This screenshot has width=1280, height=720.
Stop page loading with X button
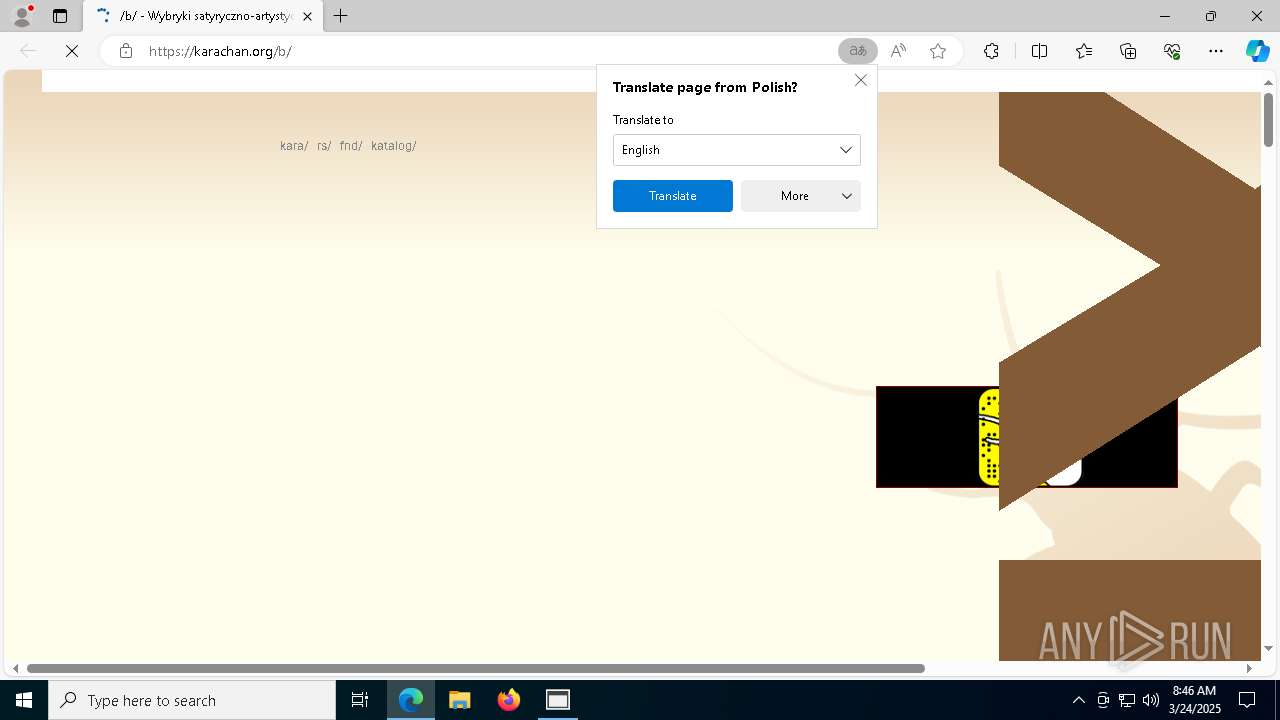click(x=72, y=51)
